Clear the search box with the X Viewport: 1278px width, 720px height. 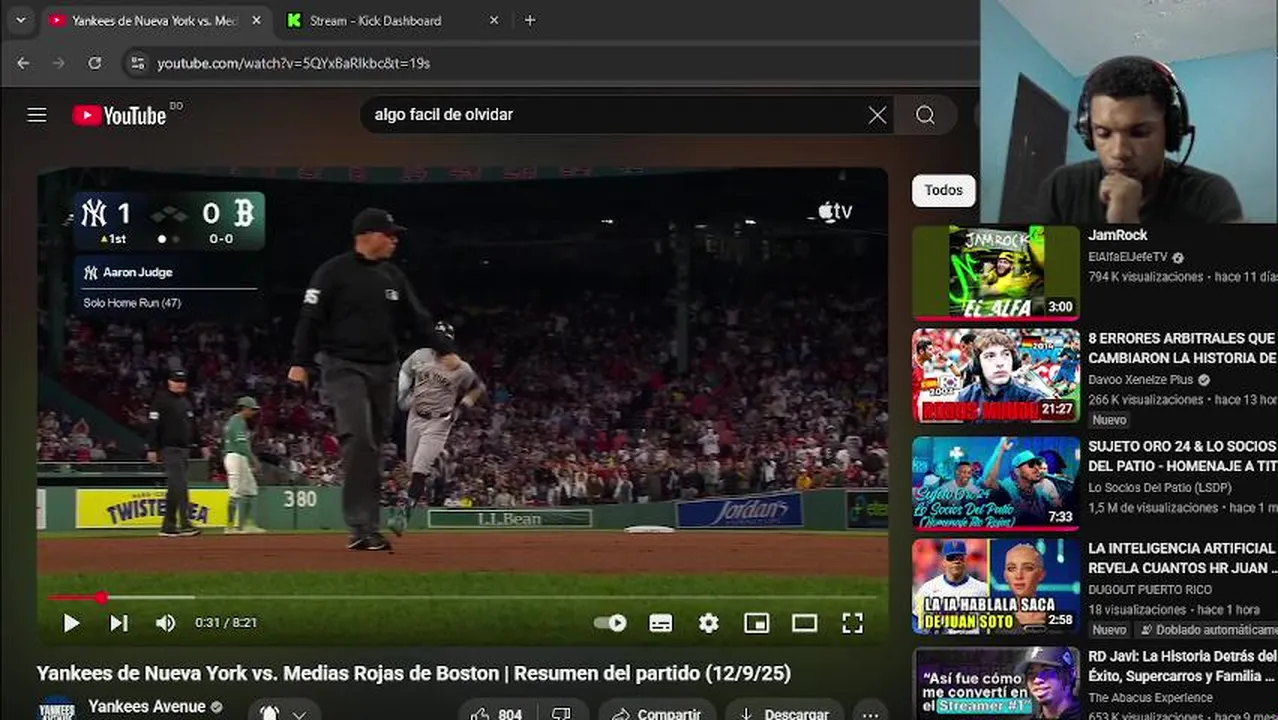click(877, 115)
